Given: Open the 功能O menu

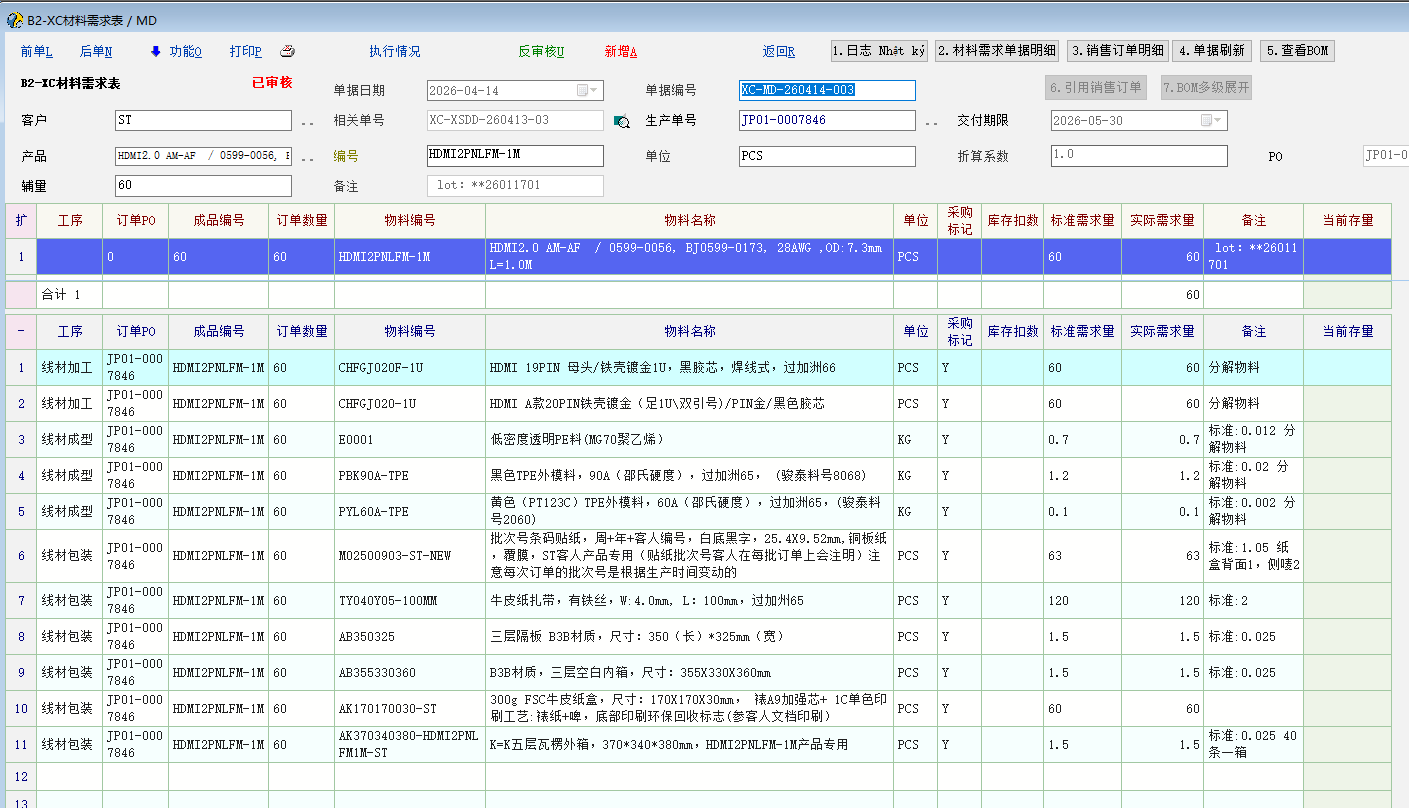Looking at the screenshot, I should click(x=185, y=52).
